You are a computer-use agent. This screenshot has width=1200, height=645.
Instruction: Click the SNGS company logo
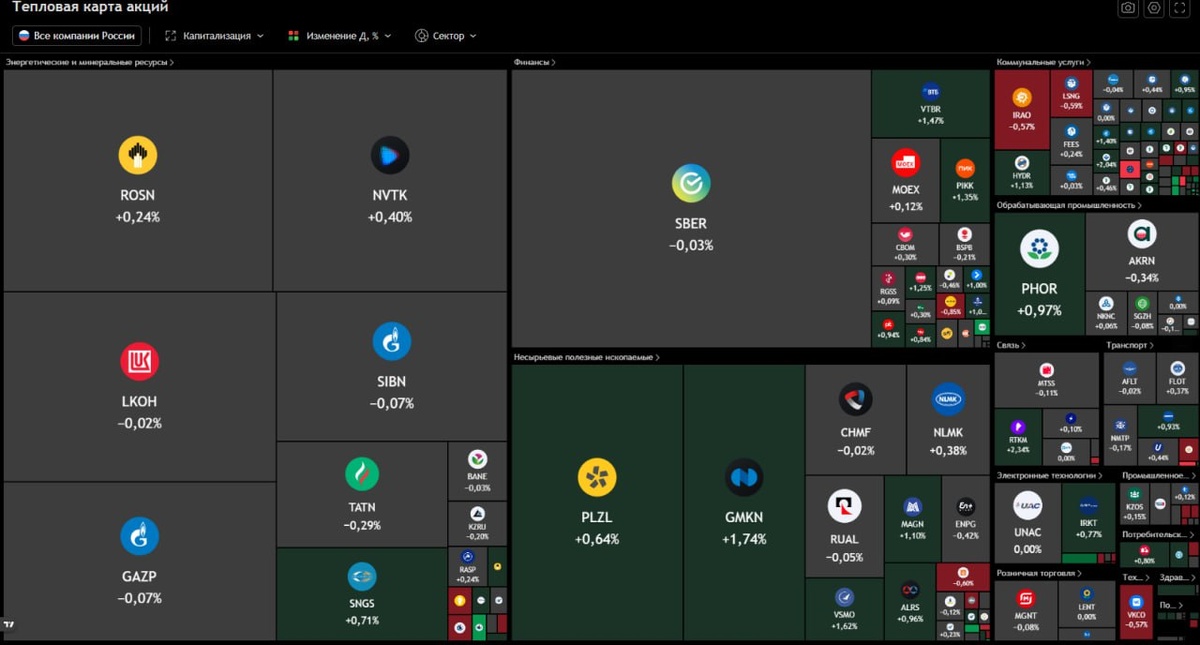click(362, 577)
